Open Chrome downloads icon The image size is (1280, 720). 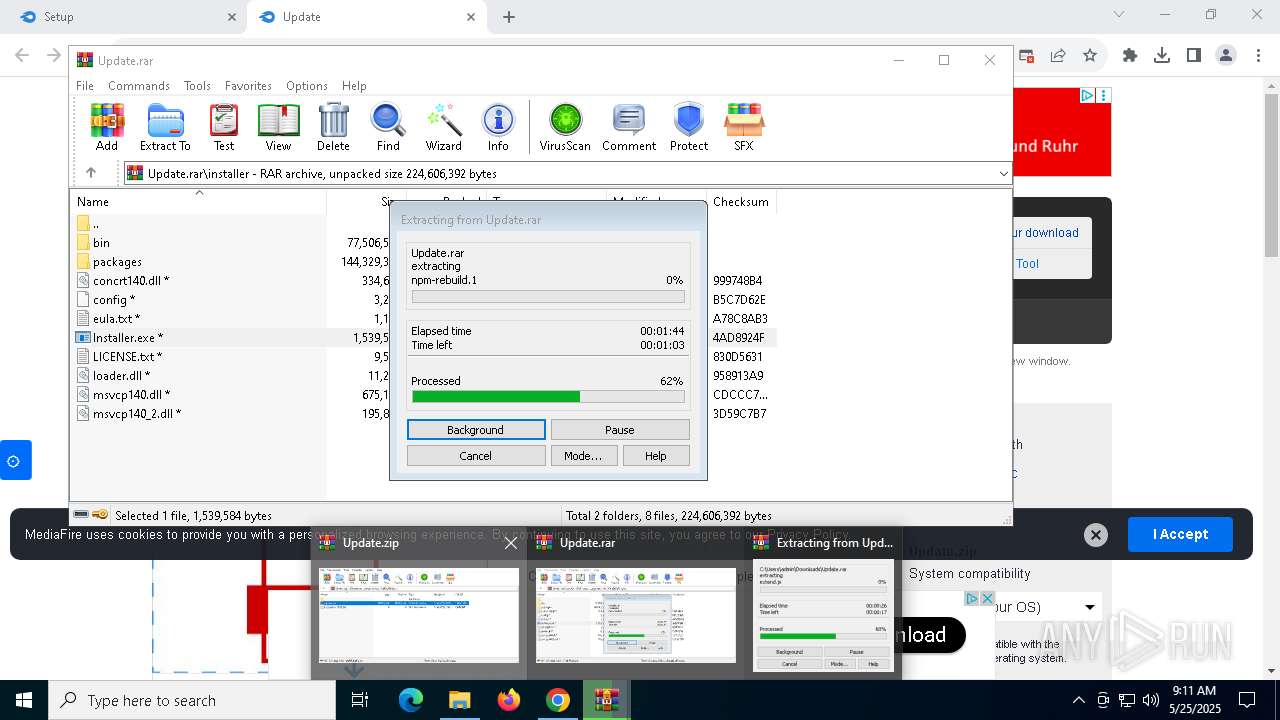[x=1162, y=56]
